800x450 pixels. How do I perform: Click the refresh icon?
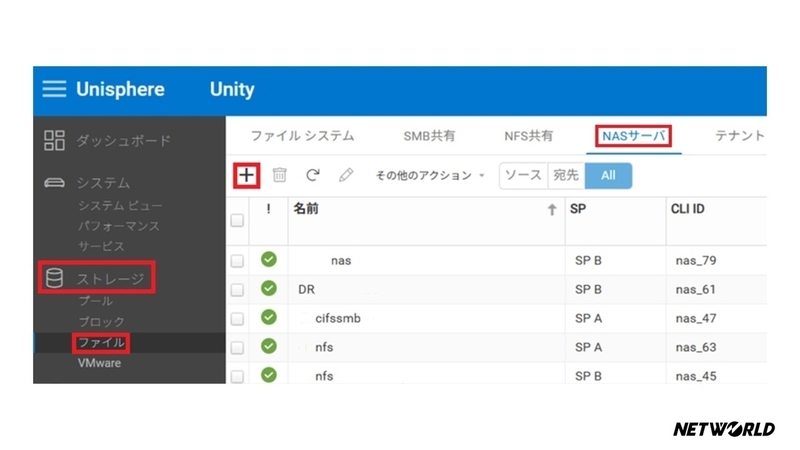pos(313,175)
